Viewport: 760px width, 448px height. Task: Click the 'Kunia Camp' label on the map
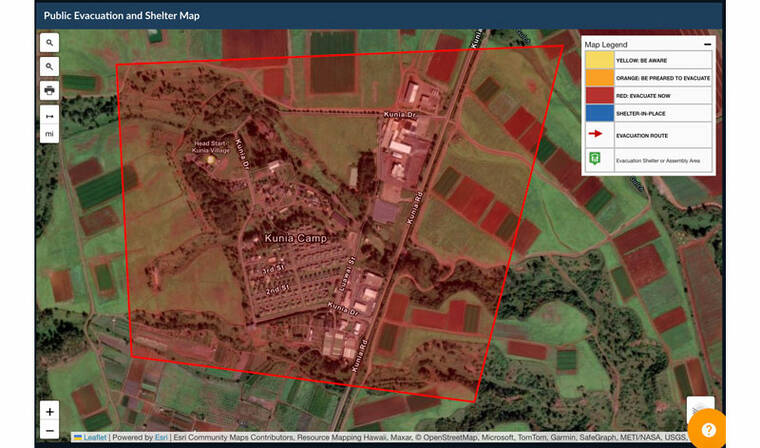point(296,238)
